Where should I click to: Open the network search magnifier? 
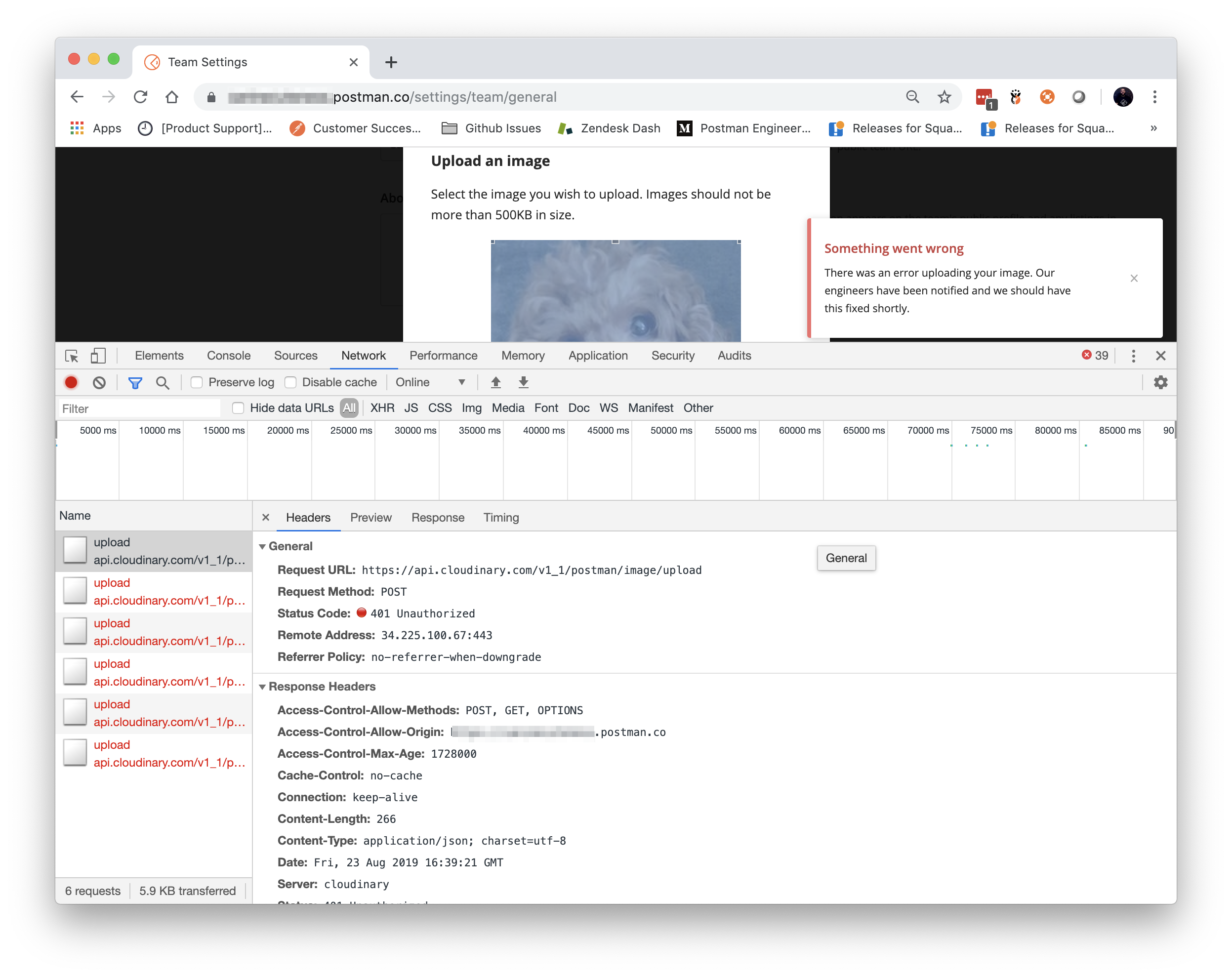163,382
